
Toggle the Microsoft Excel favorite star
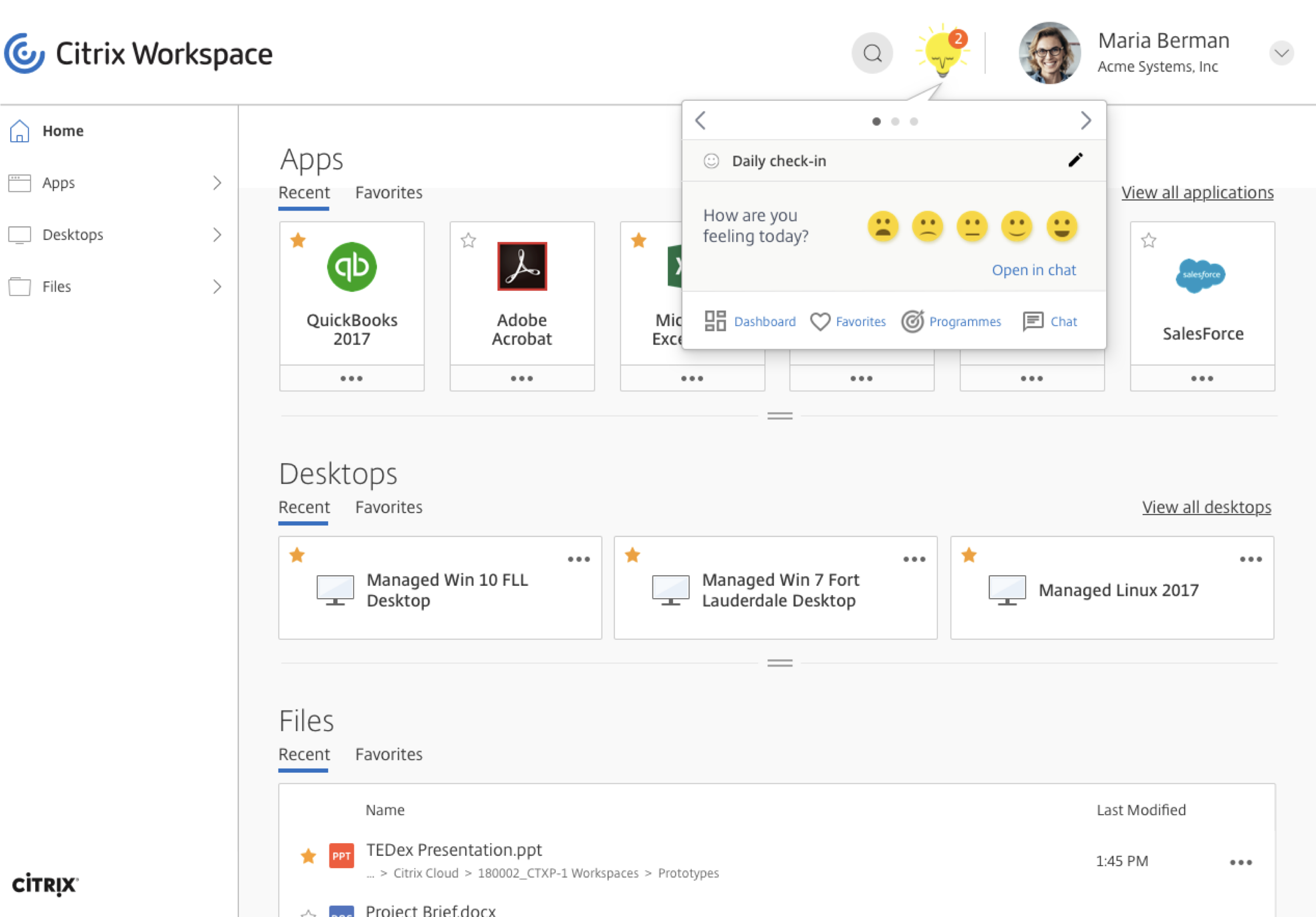click(638, 240)
